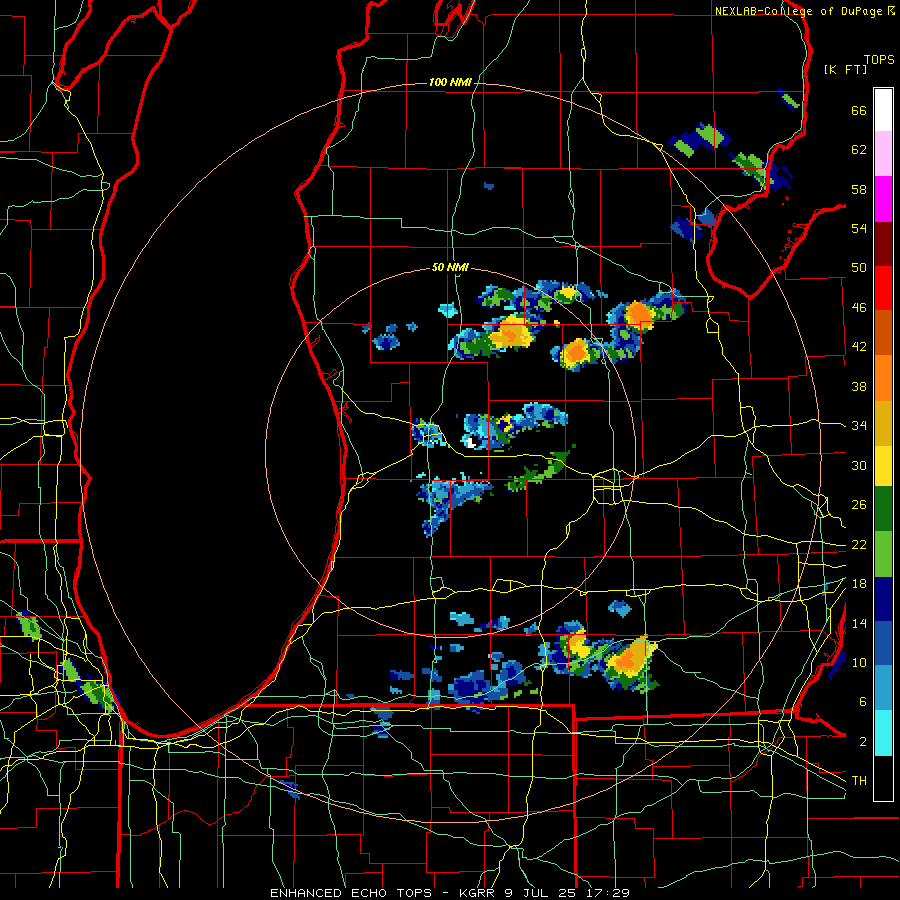Select the 50 legend value
Image resolution: width=900 pixels, height=900 pixels.
[859, 268]
